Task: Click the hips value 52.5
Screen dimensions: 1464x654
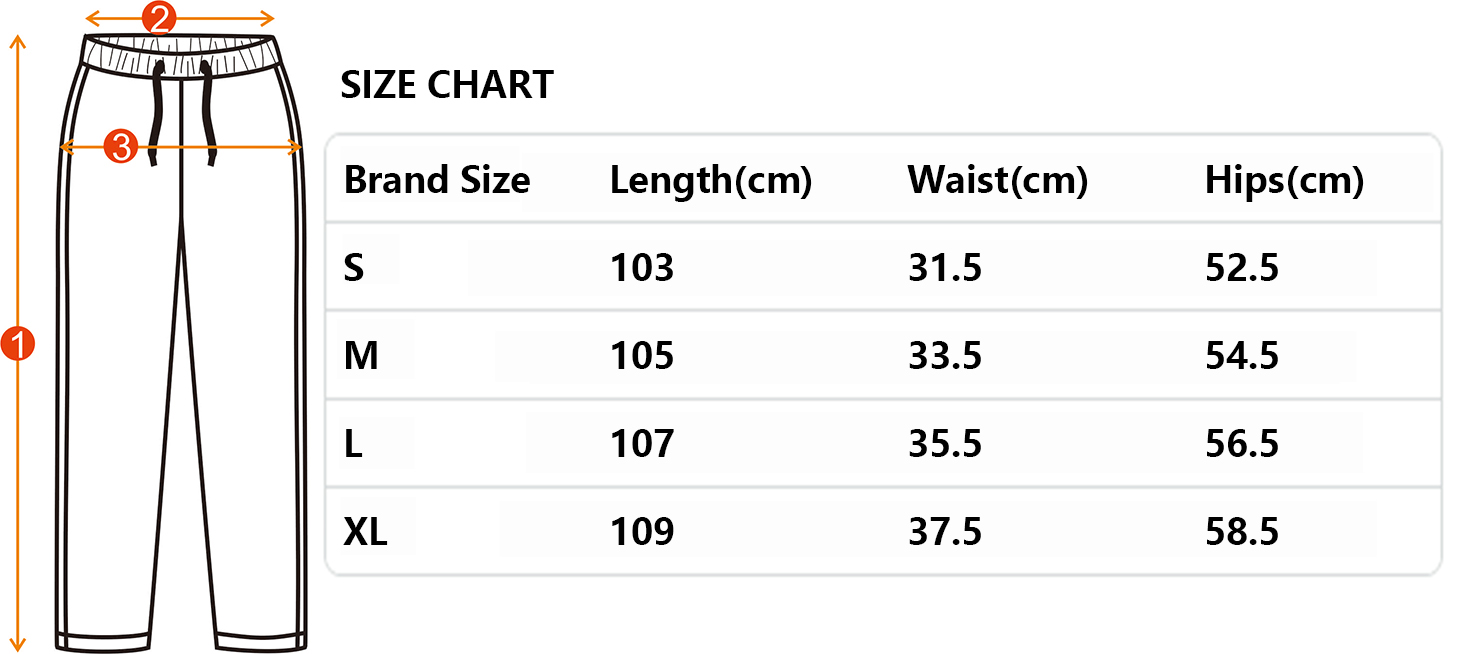Action: point(1242,268)
